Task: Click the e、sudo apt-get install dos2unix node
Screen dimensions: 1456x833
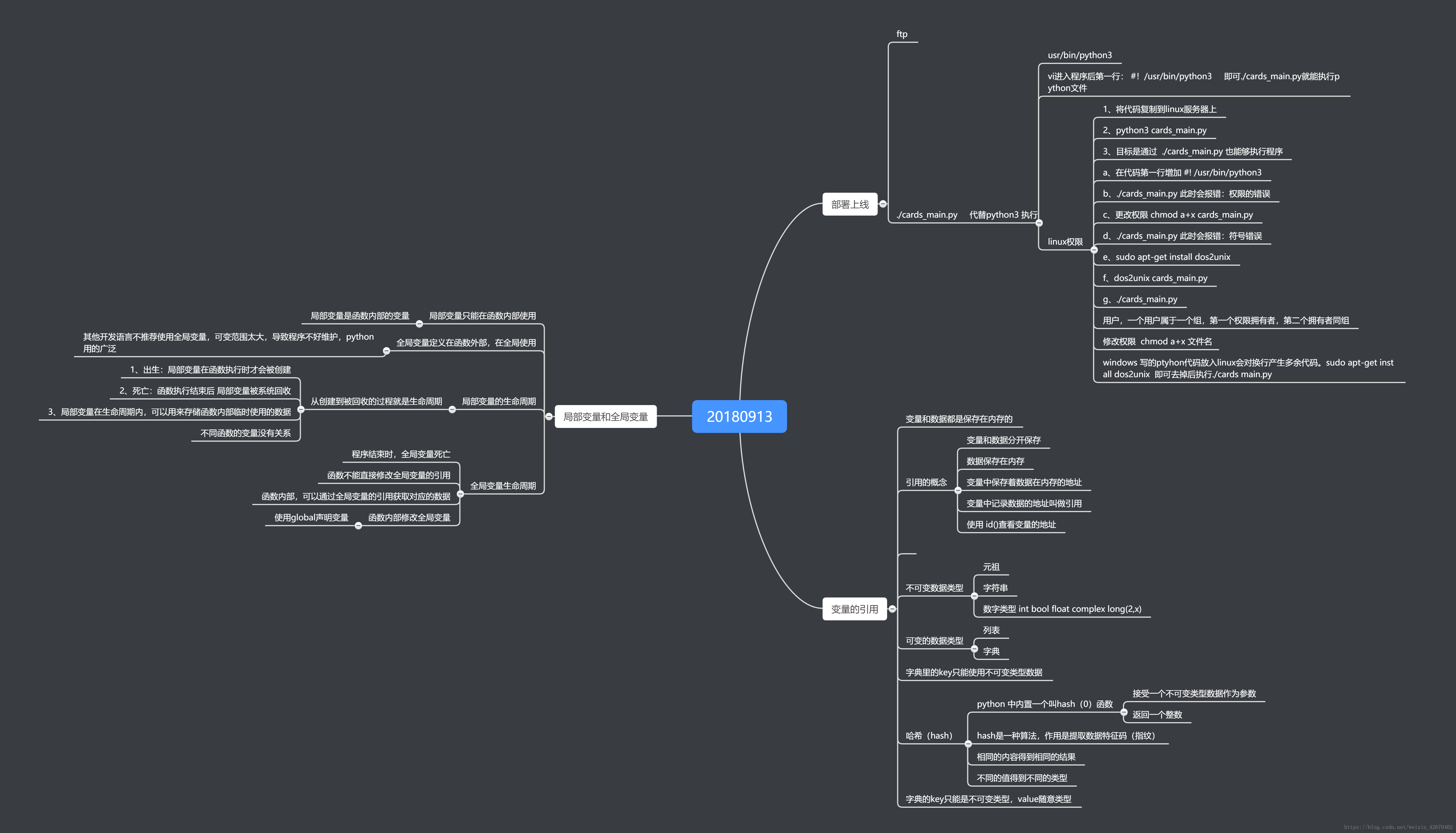Action: click(x=1166, y=257)
